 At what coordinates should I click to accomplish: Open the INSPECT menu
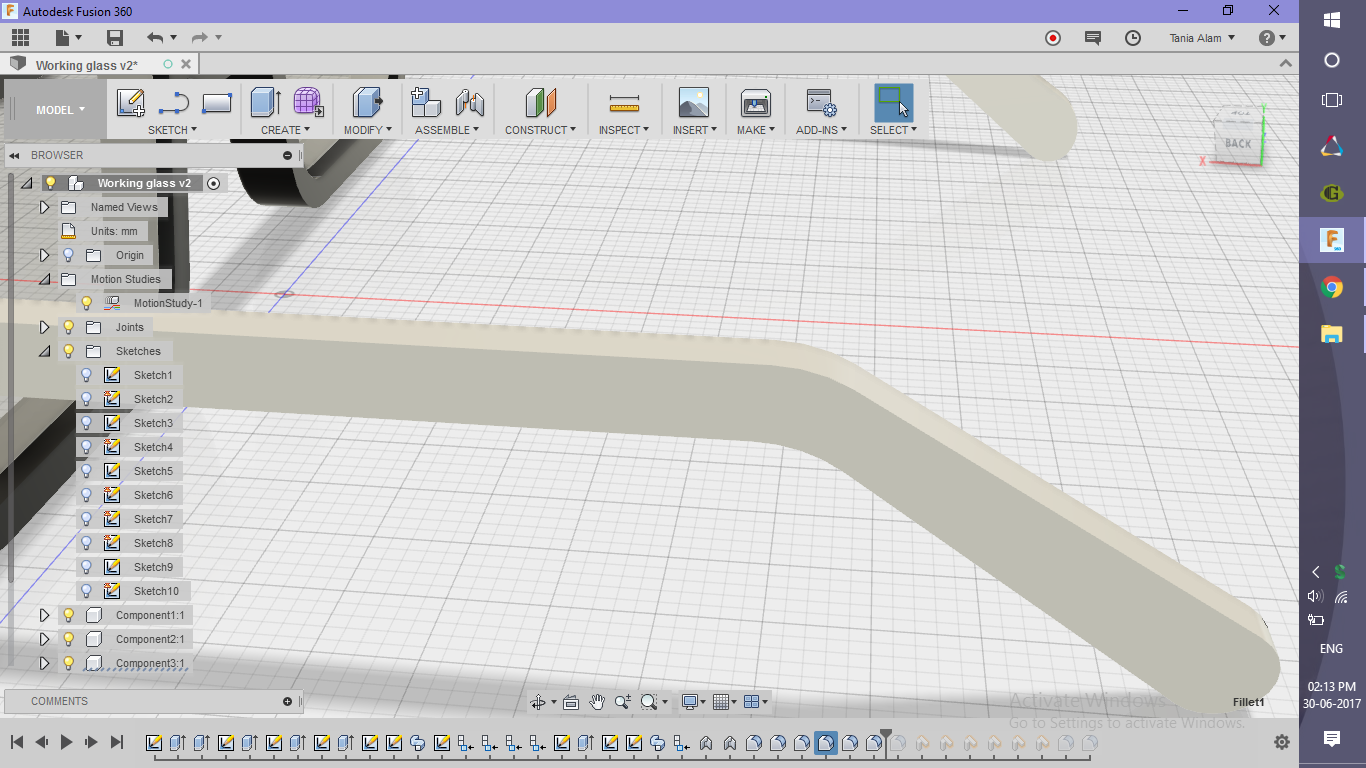(x=624, y=130)
